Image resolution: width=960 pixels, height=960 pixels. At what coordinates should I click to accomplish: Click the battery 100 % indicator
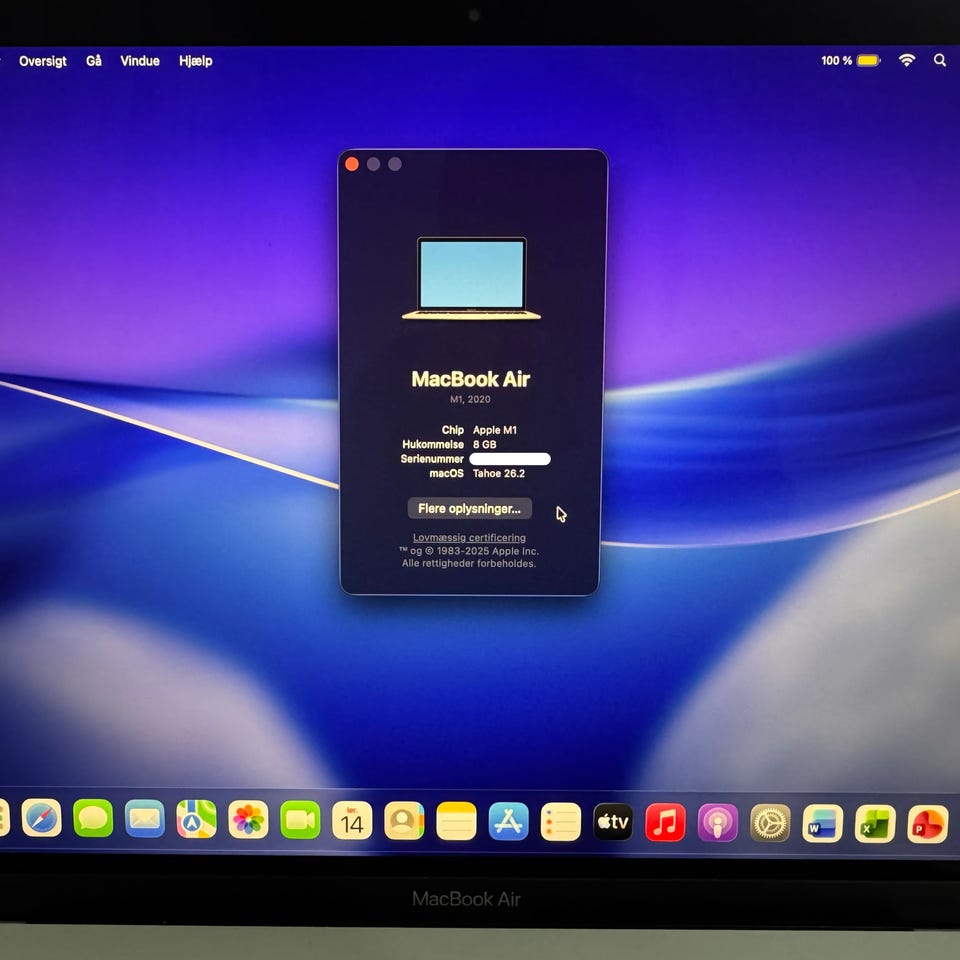coord(850,61)
